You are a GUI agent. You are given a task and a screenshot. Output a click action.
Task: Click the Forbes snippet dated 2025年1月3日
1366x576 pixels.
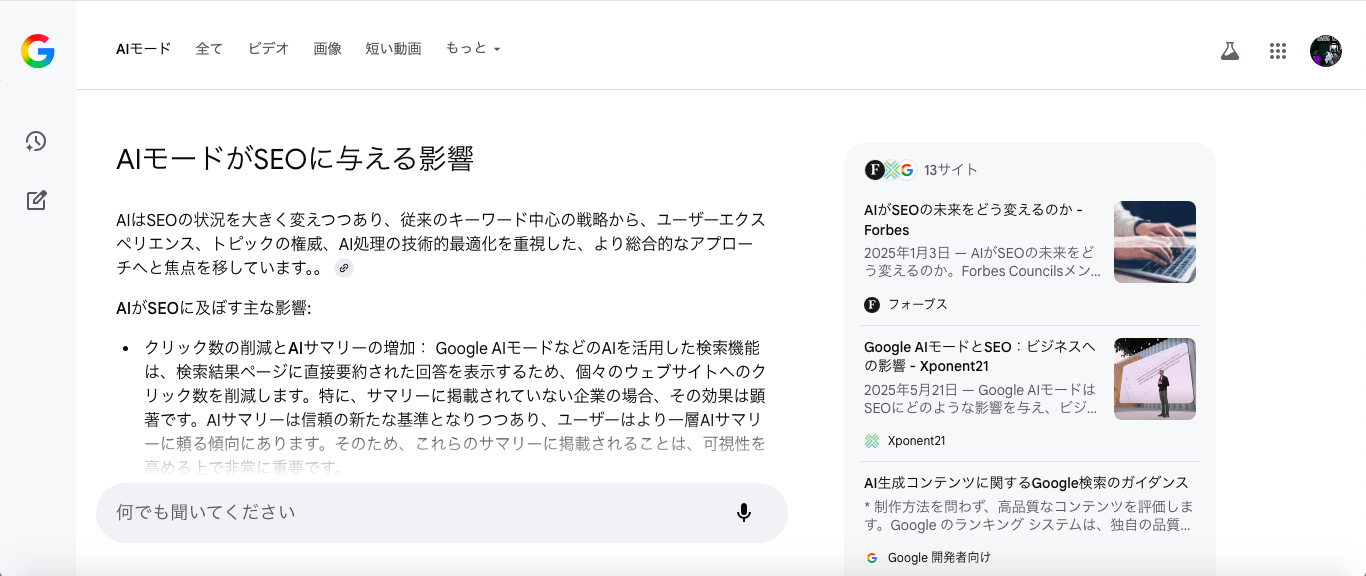click(983, 262)
